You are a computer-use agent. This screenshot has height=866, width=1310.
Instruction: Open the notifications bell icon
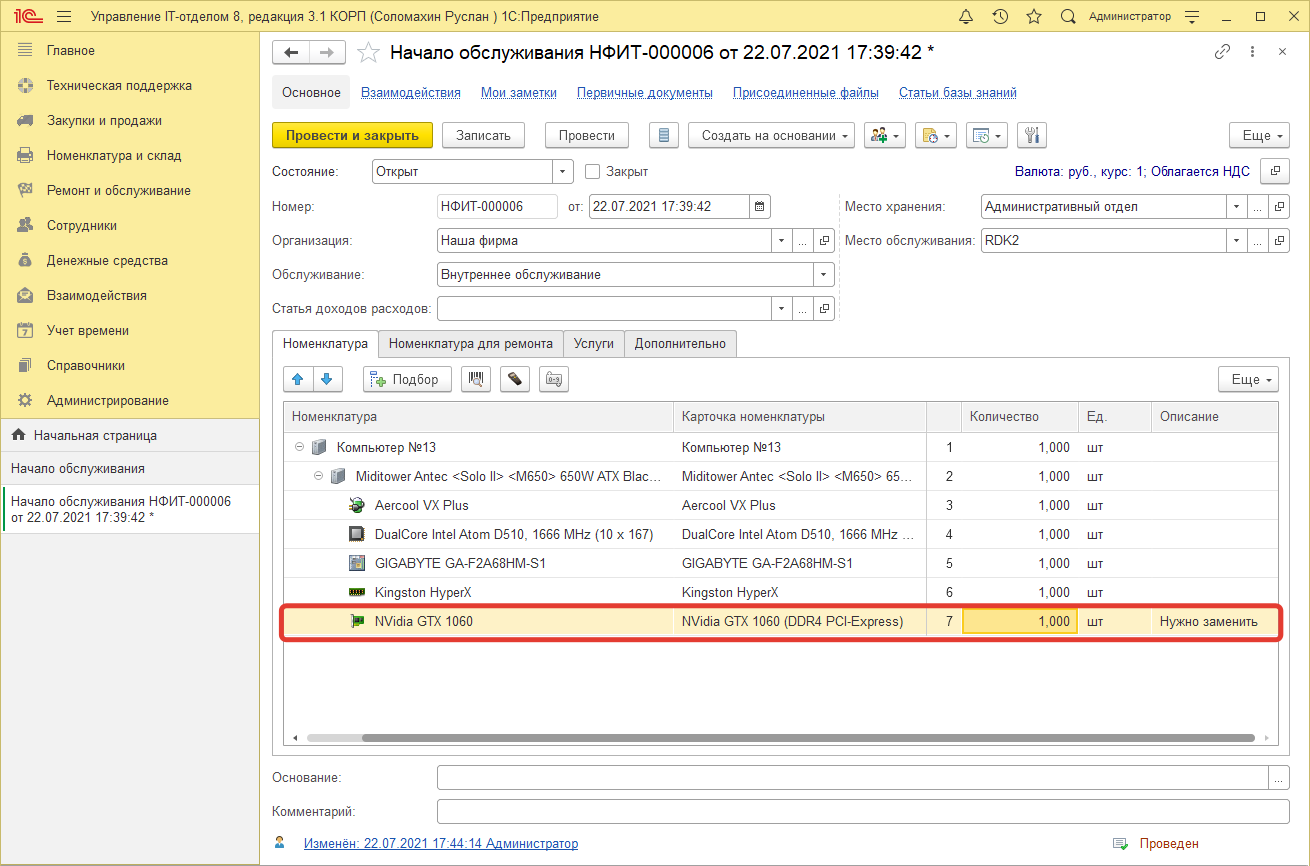coord(965,17)
